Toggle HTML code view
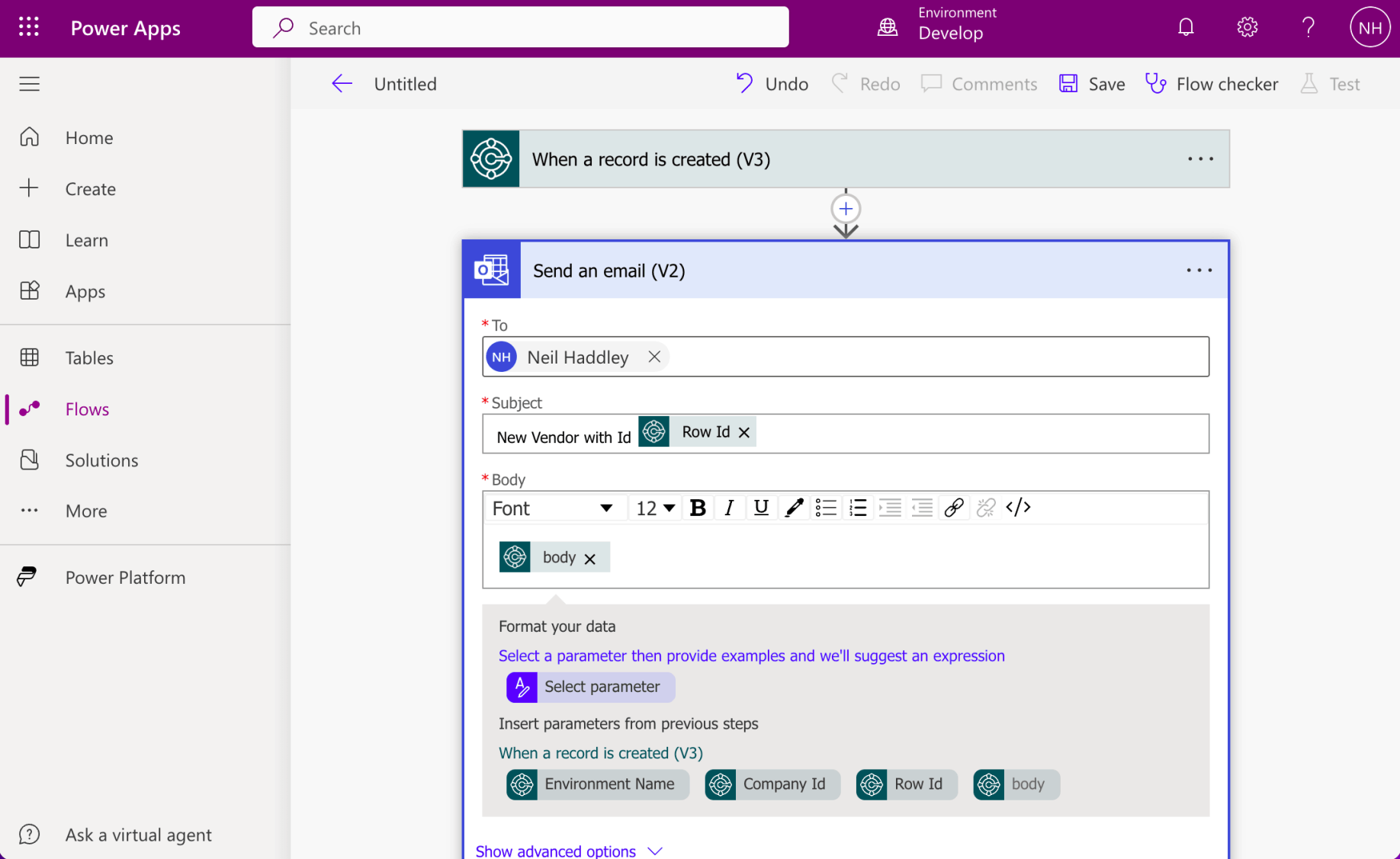Image resolution: width=1400 pixels, height=859 pixels. [x=1018, y=508]
